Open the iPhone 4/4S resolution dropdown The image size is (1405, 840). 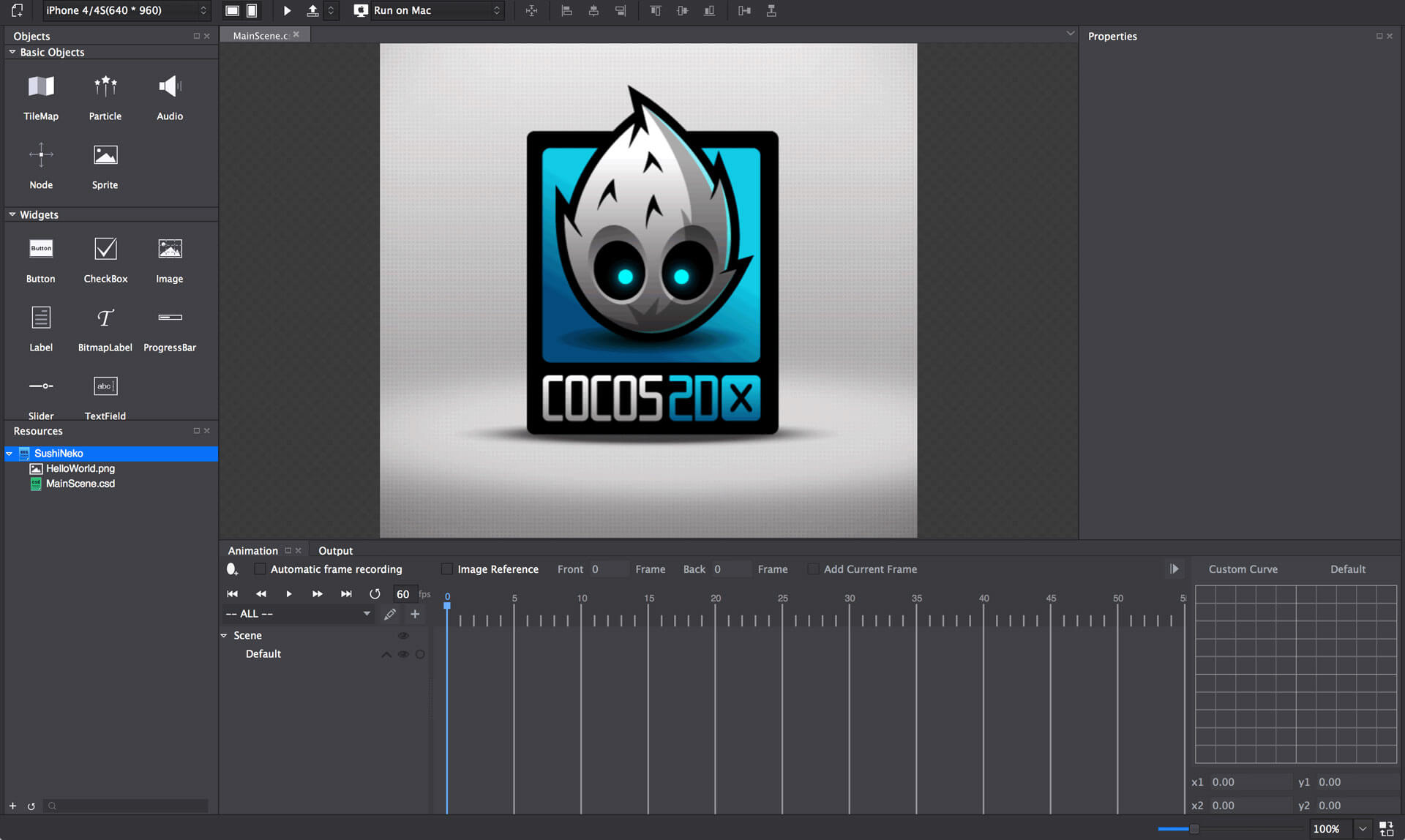click(x=126, y=10)
